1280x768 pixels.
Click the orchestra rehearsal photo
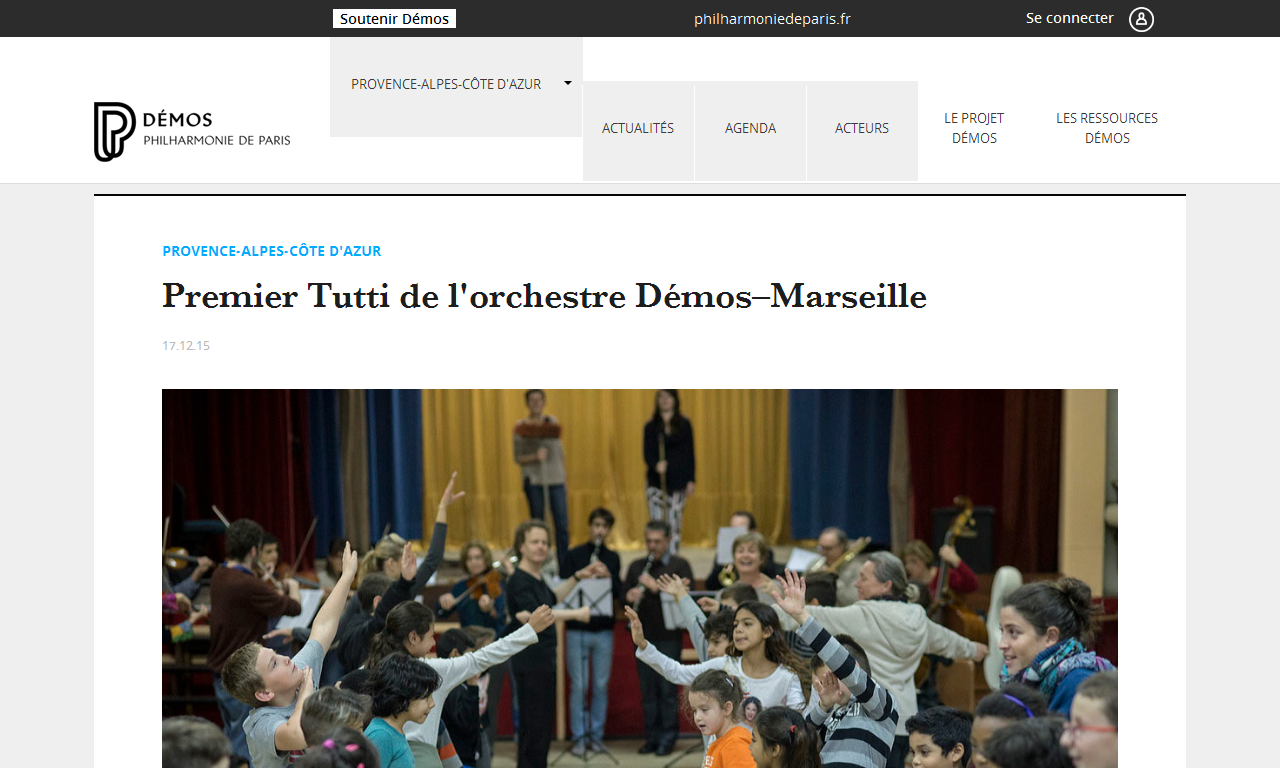pyautogui.click(x=640, y=578)
